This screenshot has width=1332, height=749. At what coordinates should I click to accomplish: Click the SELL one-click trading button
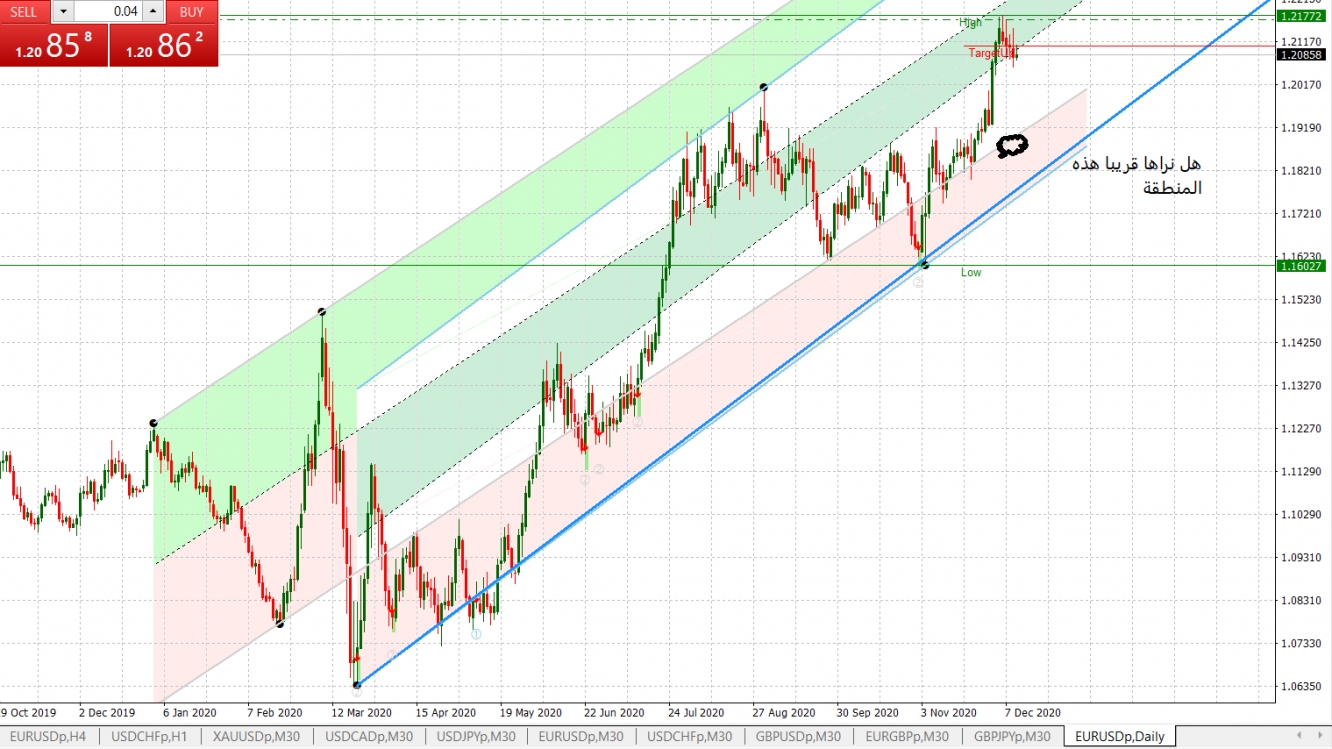[x=24, y=12]
